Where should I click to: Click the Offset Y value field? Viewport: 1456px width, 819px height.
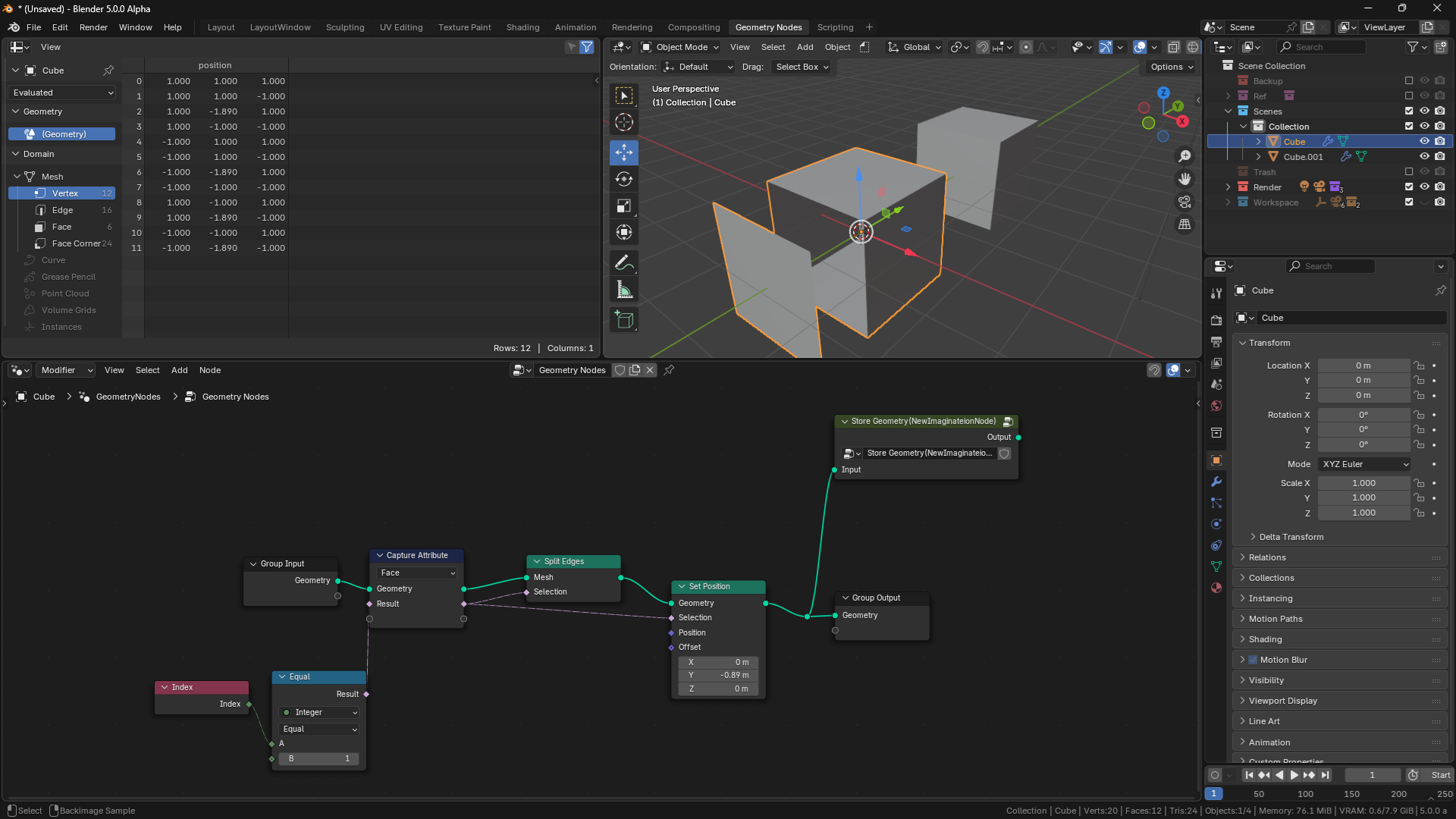[x=718, y=675]
